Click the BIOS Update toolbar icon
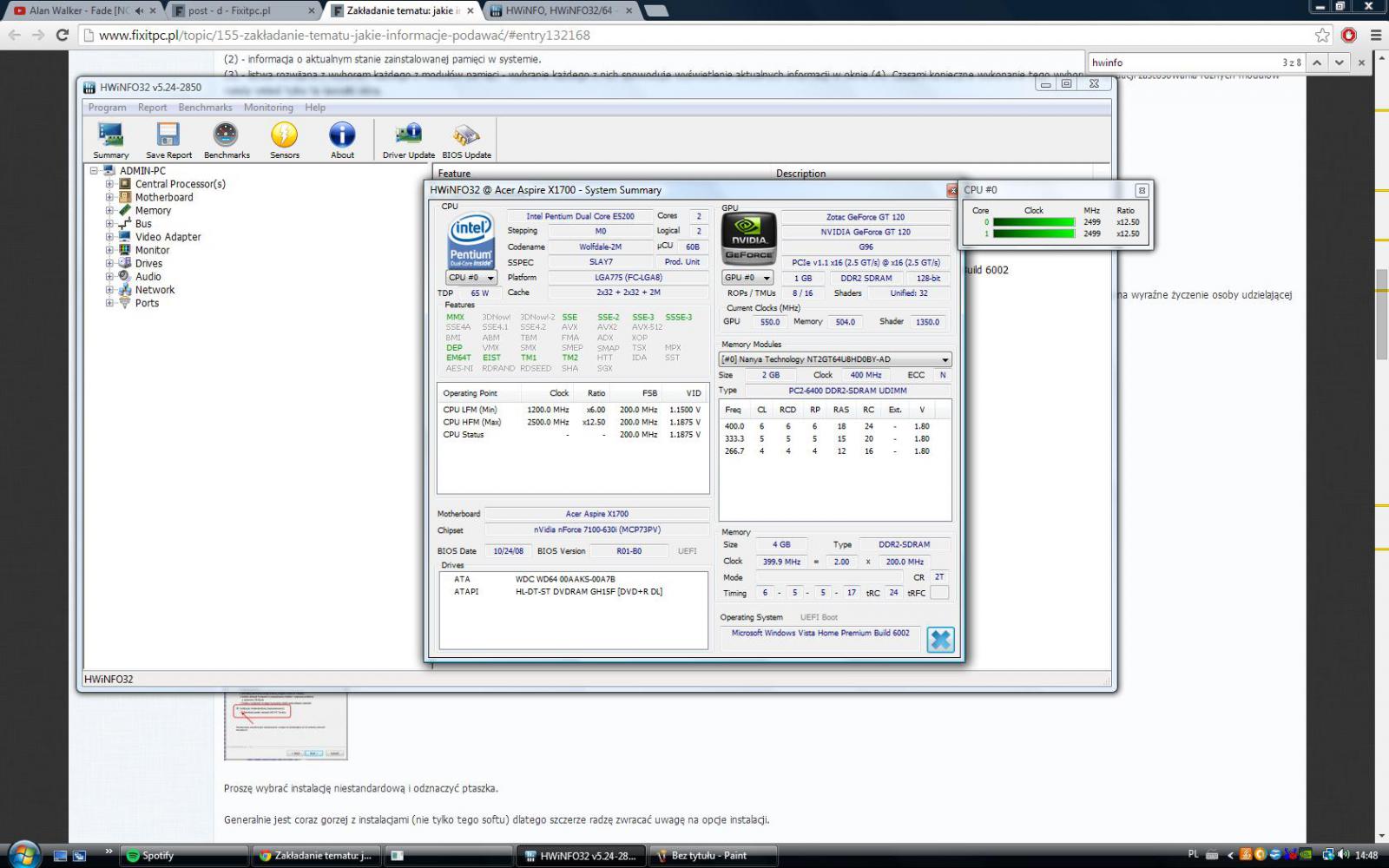Viewport: 1389px width, 868px height. [x=466, y=140]
